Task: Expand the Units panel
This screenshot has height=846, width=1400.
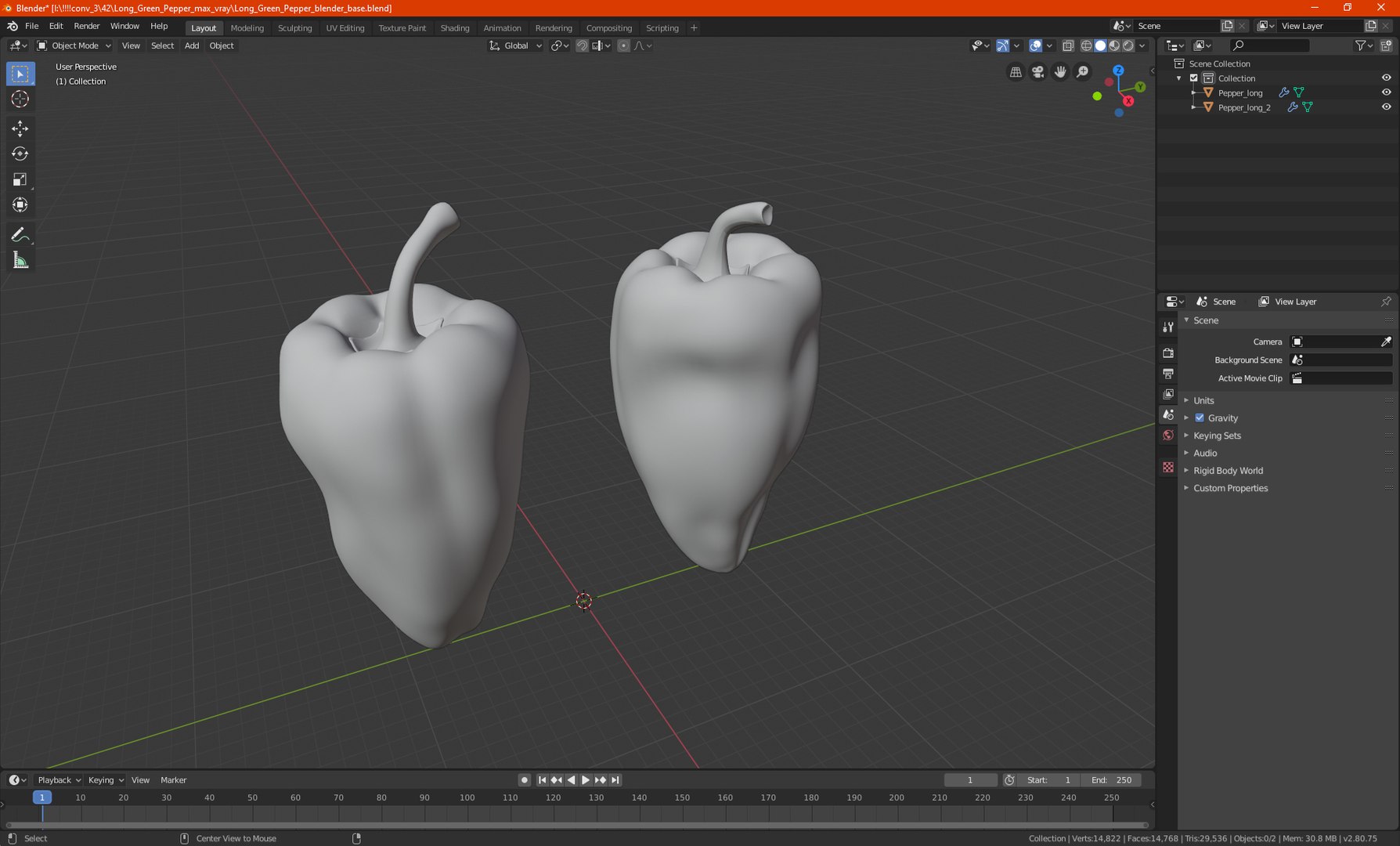Action: click(1203, 400)
